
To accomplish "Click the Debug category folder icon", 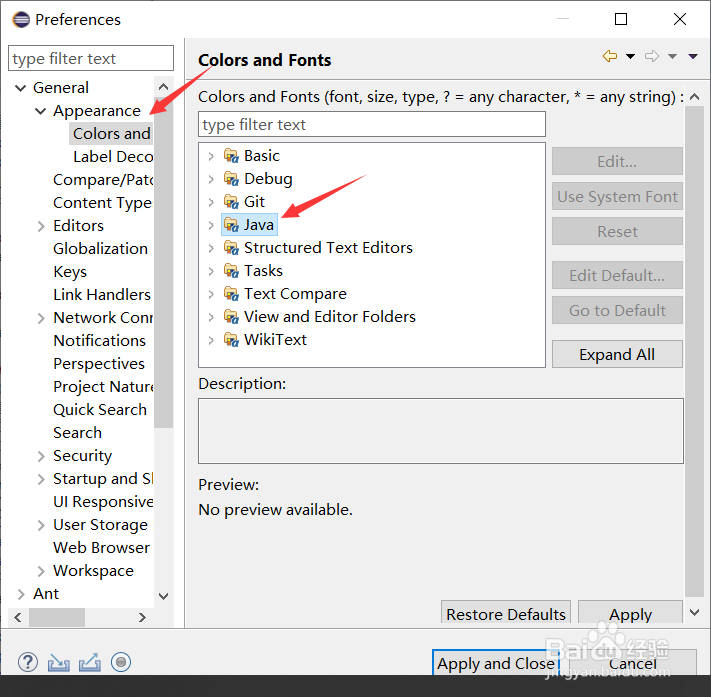I will 231,179.
